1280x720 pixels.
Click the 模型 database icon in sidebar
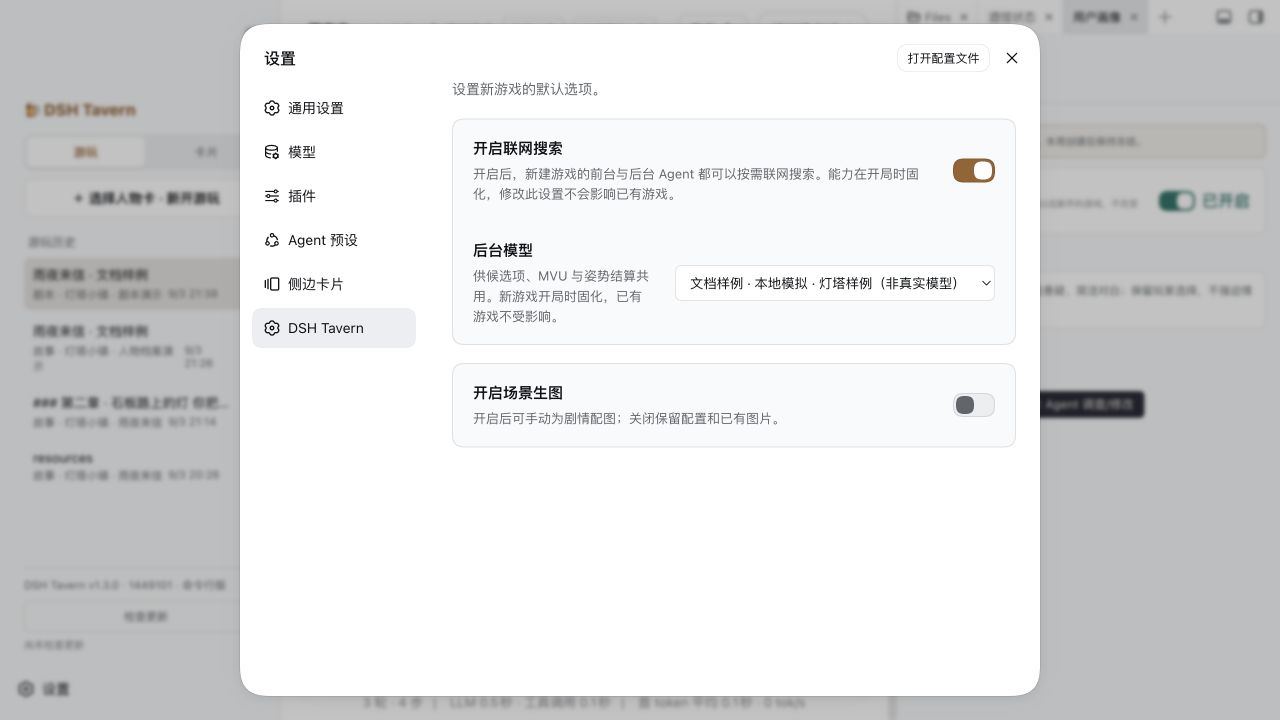click(x=272, y=152)
